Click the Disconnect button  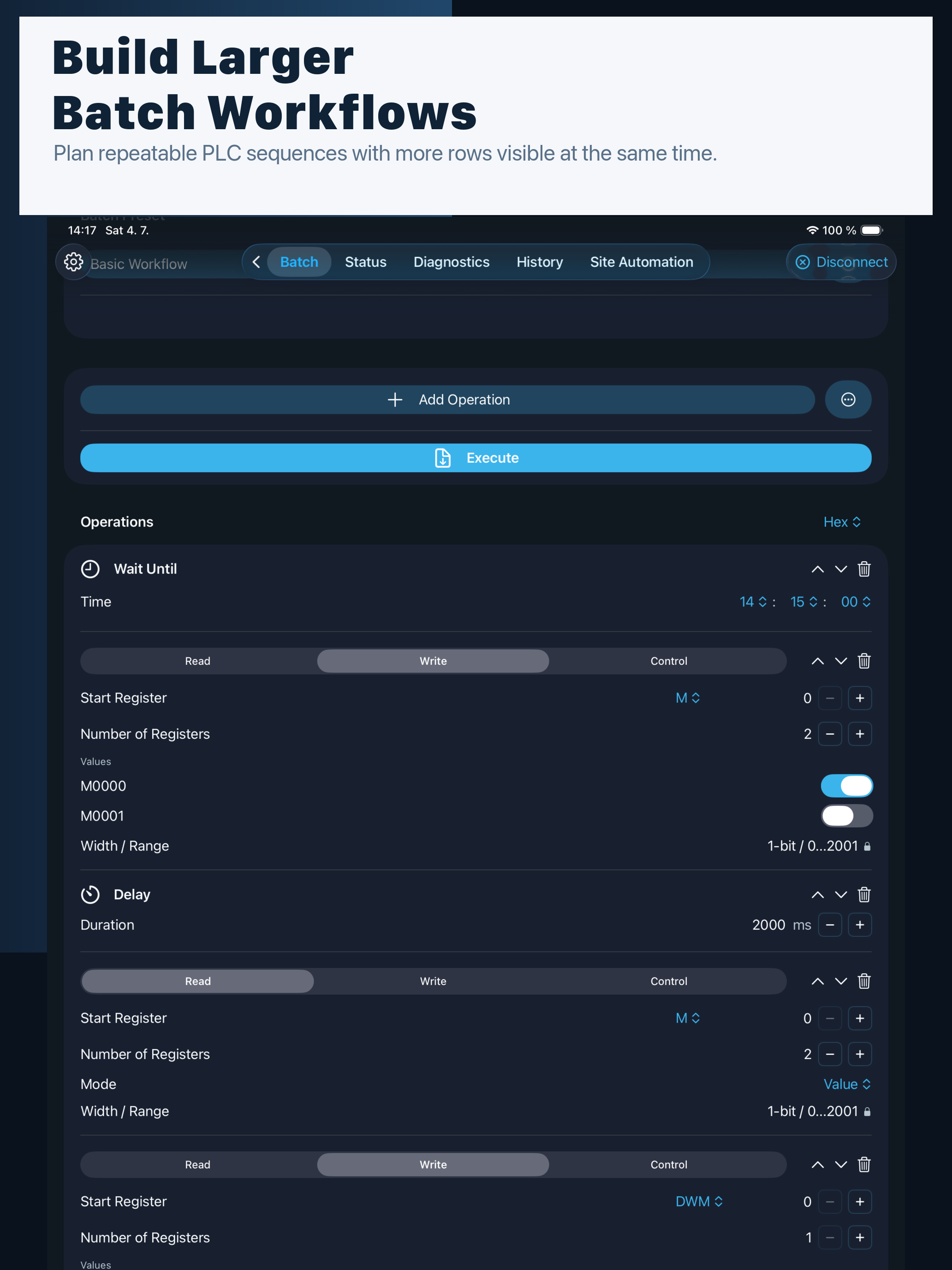tap(841, 262)
